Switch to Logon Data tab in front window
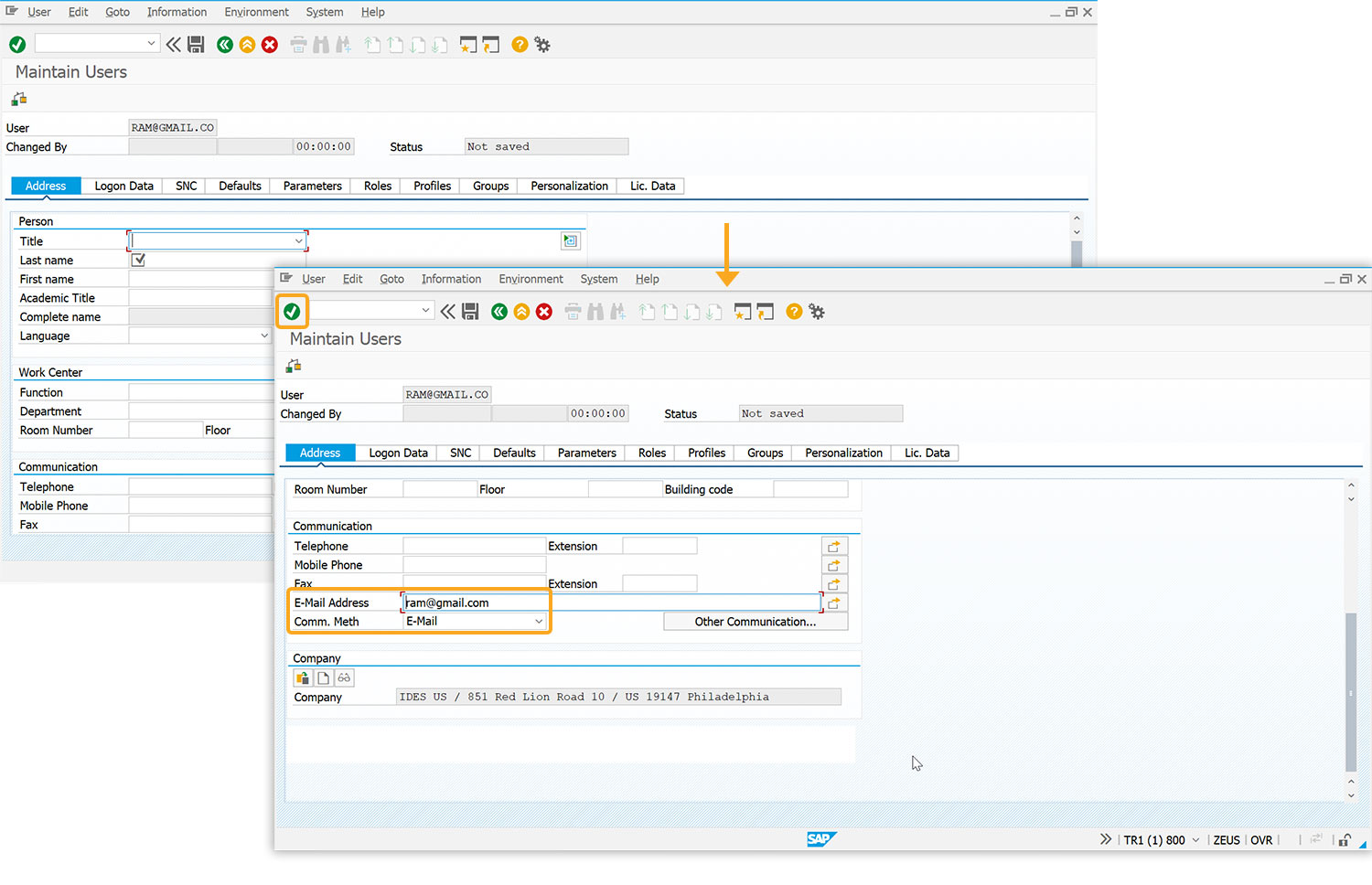This screenshot has height=885, width=1372. tap(398, 453)
